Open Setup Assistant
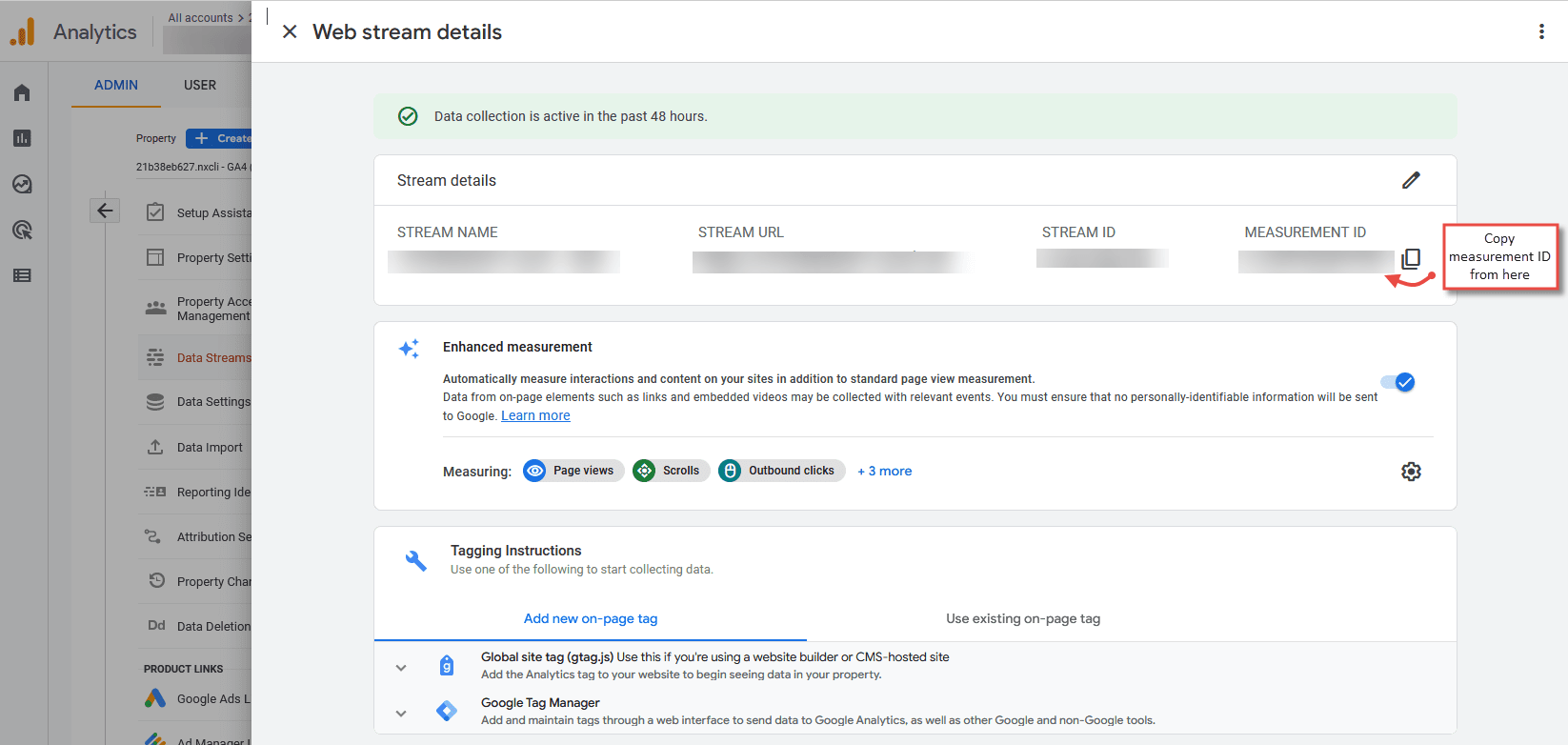Screen dimensions: 1568x745 [x=213, y=212]
